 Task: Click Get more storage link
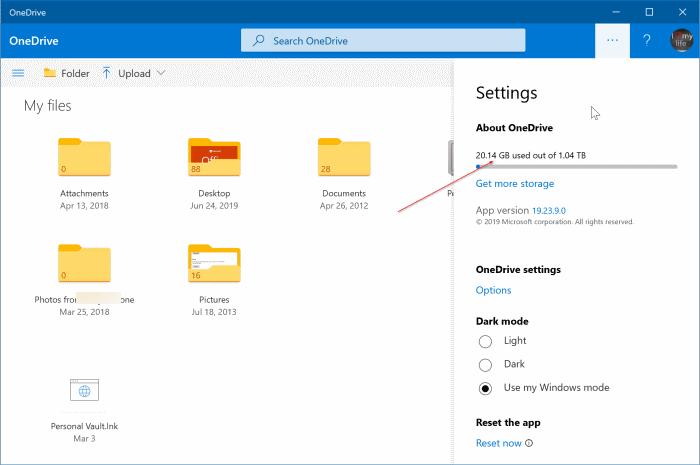[x=515, y=183]
